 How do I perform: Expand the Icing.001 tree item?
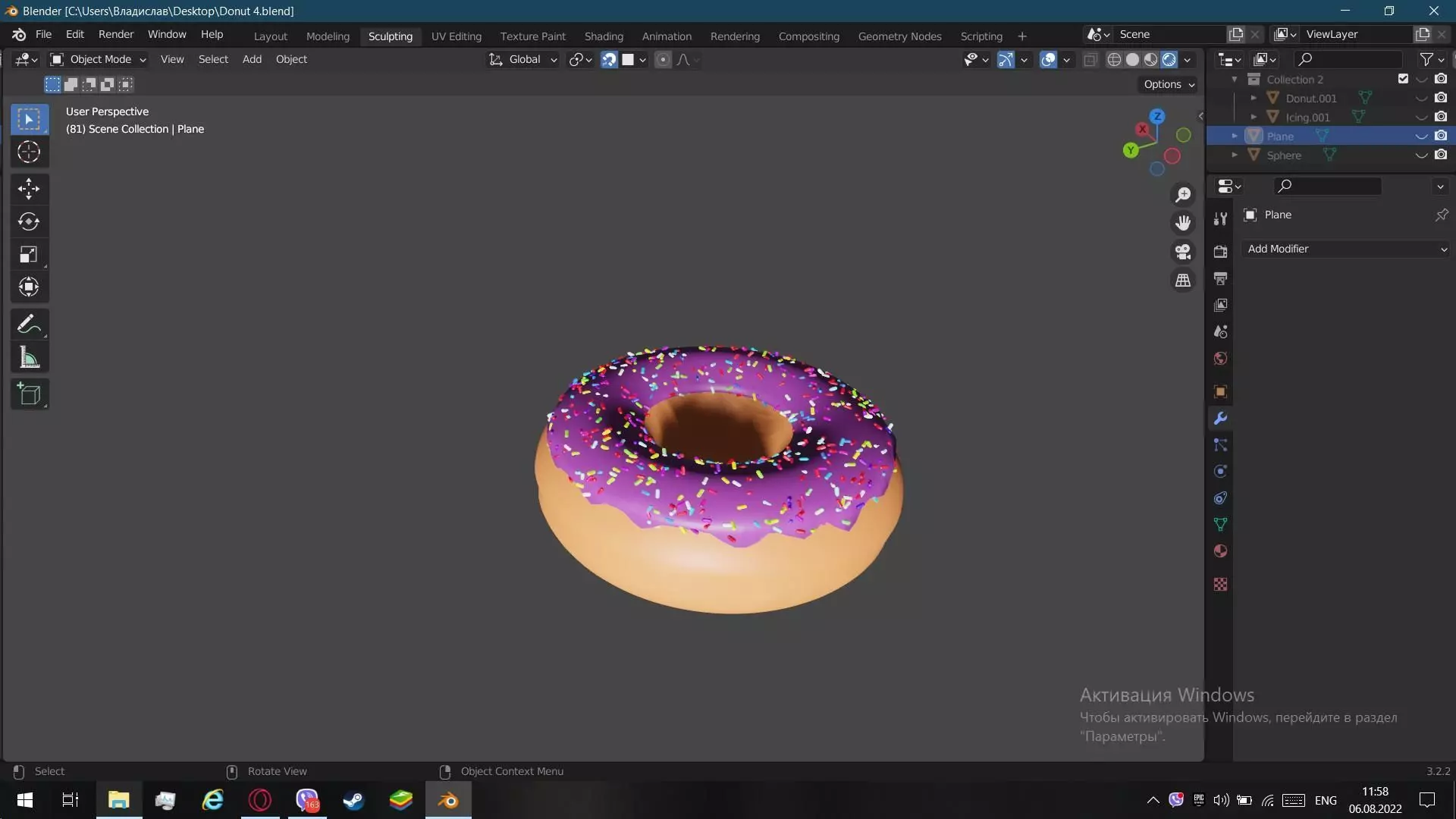[1254, 117]
